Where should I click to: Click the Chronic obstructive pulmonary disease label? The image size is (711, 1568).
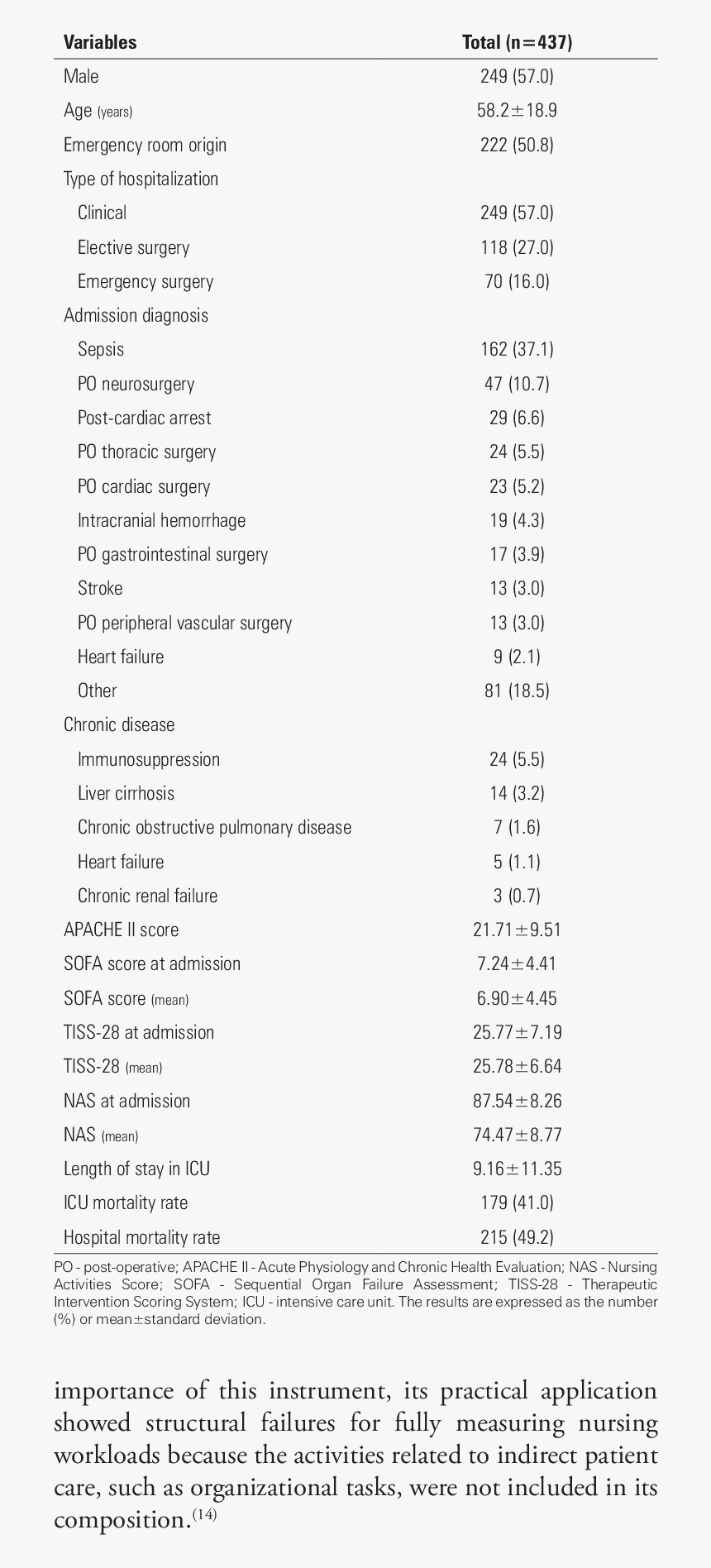tap(214, 827)
